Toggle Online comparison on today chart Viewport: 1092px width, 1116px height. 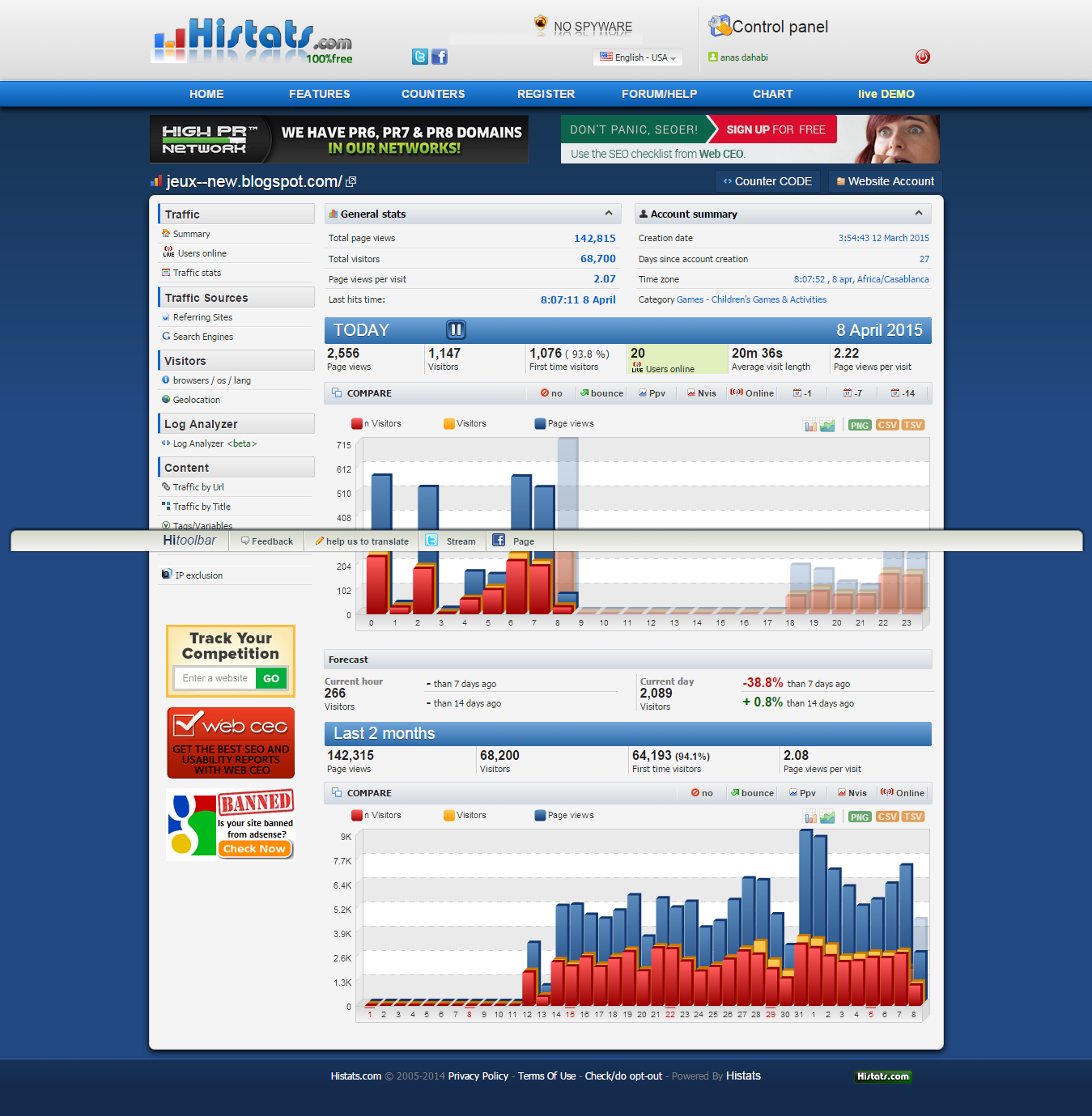pyautogui.click(x=751, y=393)
